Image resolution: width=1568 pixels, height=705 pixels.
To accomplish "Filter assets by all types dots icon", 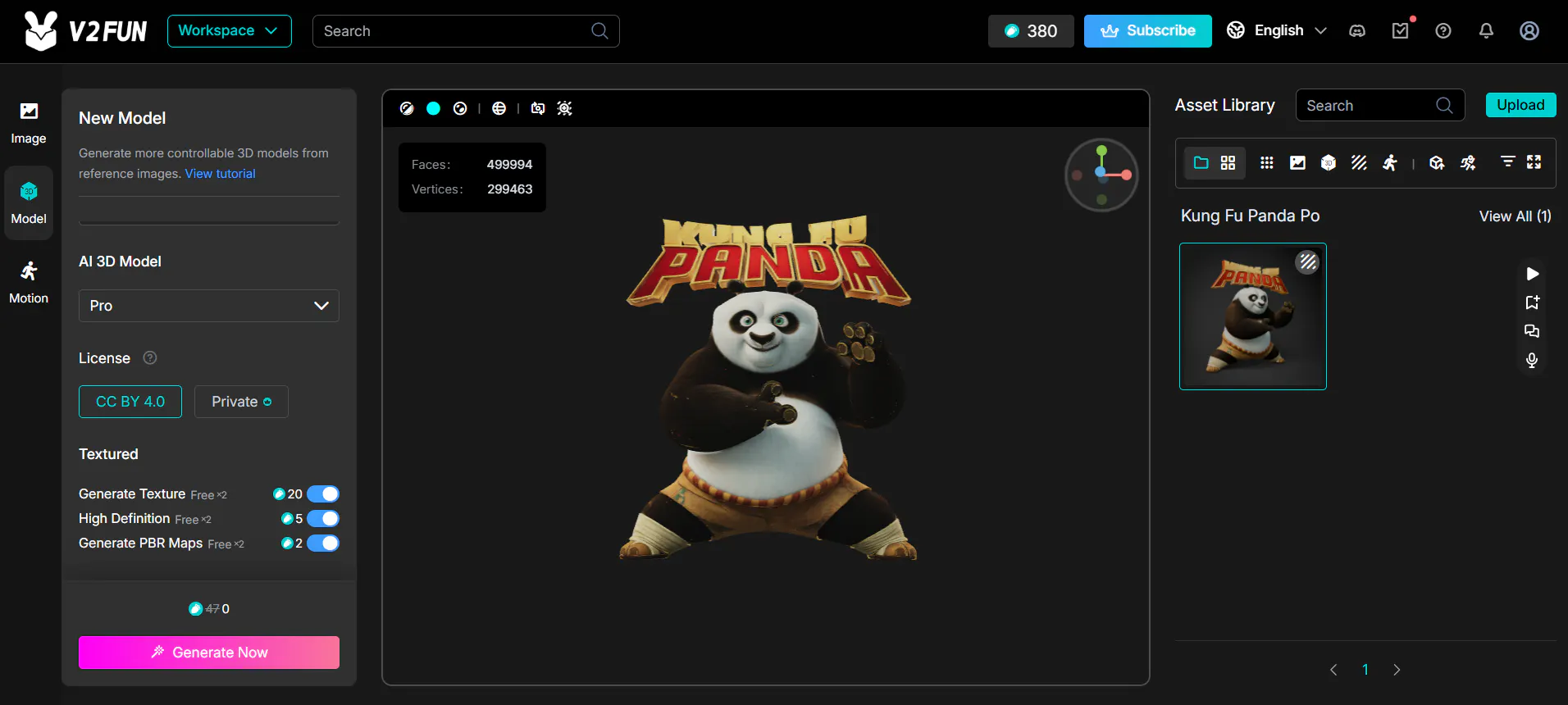I will 1267,162.
